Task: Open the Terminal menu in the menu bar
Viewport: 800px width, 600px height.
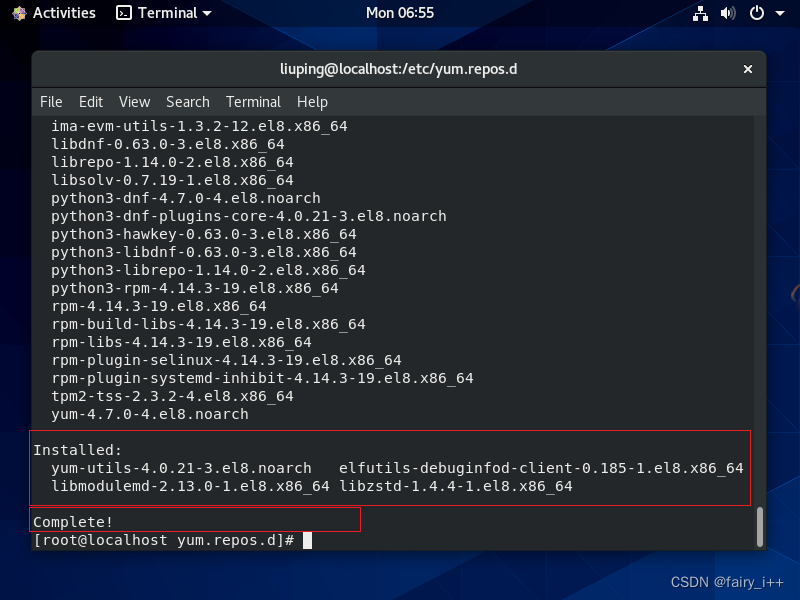Action: coord(253,101)
